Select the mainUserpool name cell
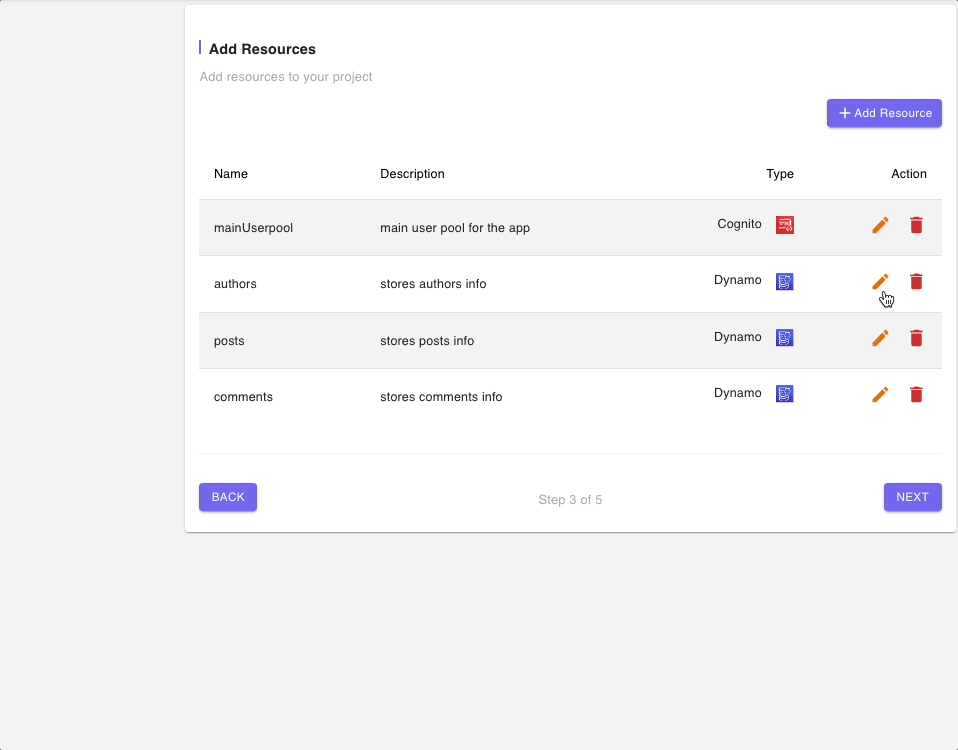The height and width of the screenshot is (750, 958). [x=254, y=228]
